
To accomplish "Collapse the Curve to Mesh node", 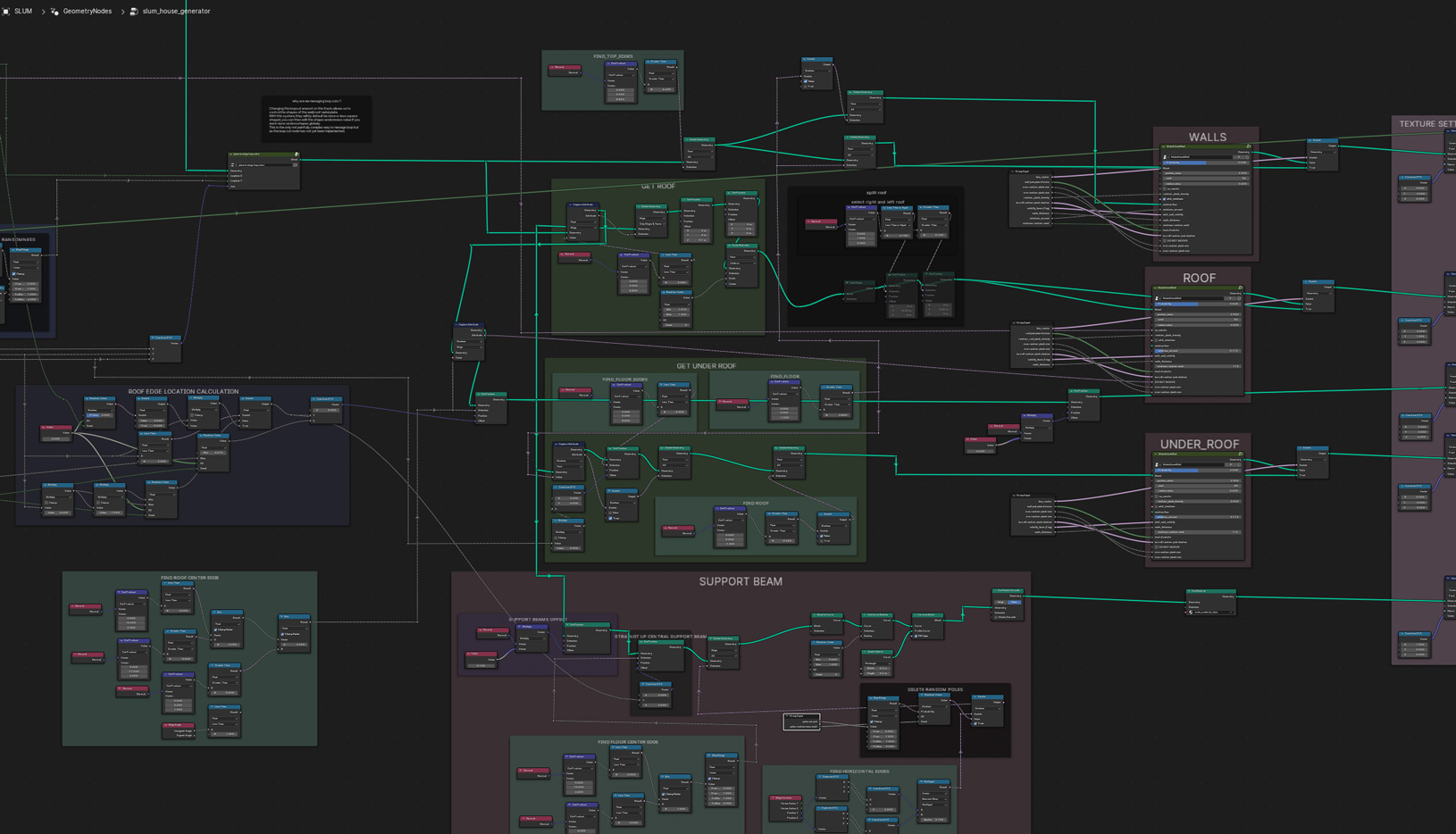I will (x=916, y=614).
